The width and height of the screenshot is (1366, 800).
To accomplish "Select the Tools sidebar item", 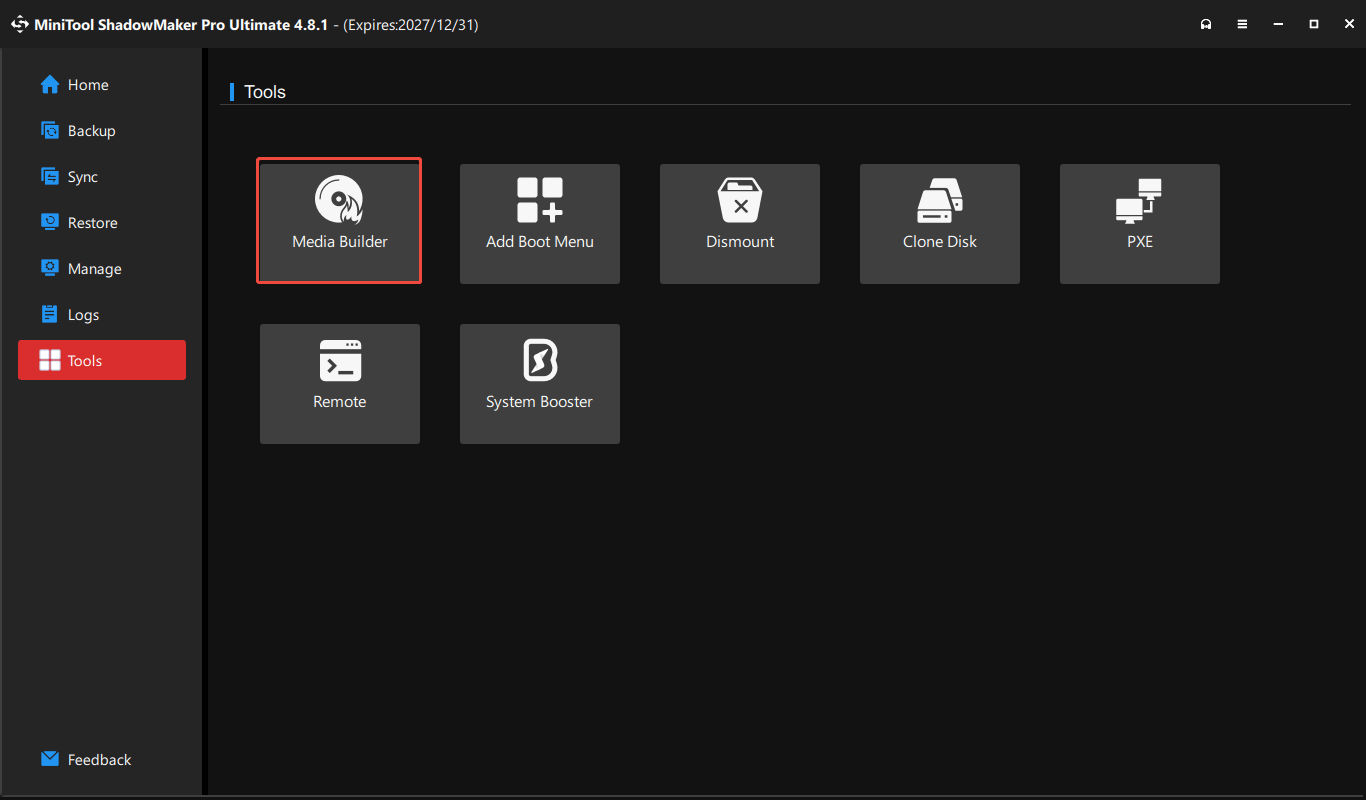I will 102,360.
